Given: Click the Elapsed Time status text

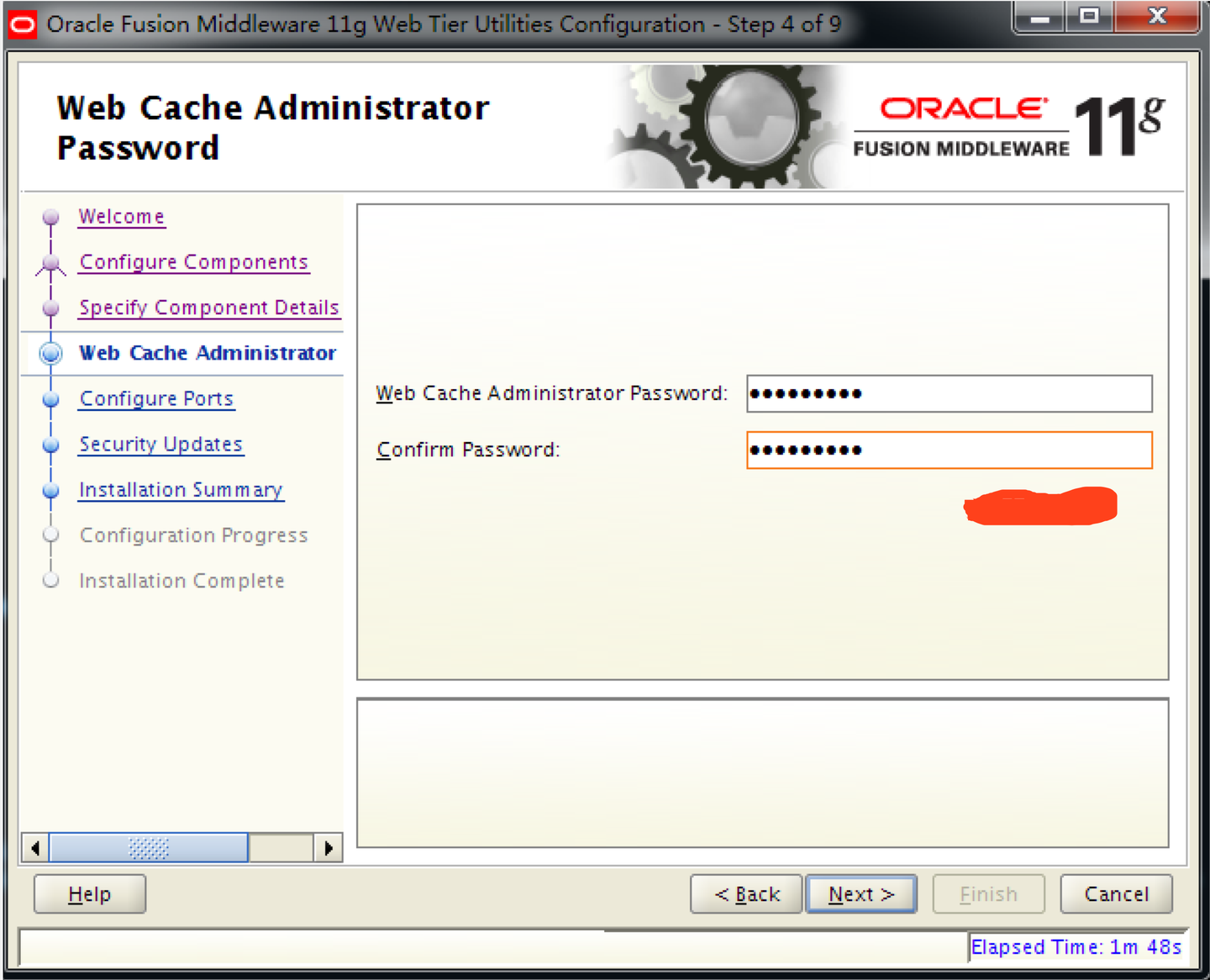Looking at the screenshot, I should tap(1076, 947).
